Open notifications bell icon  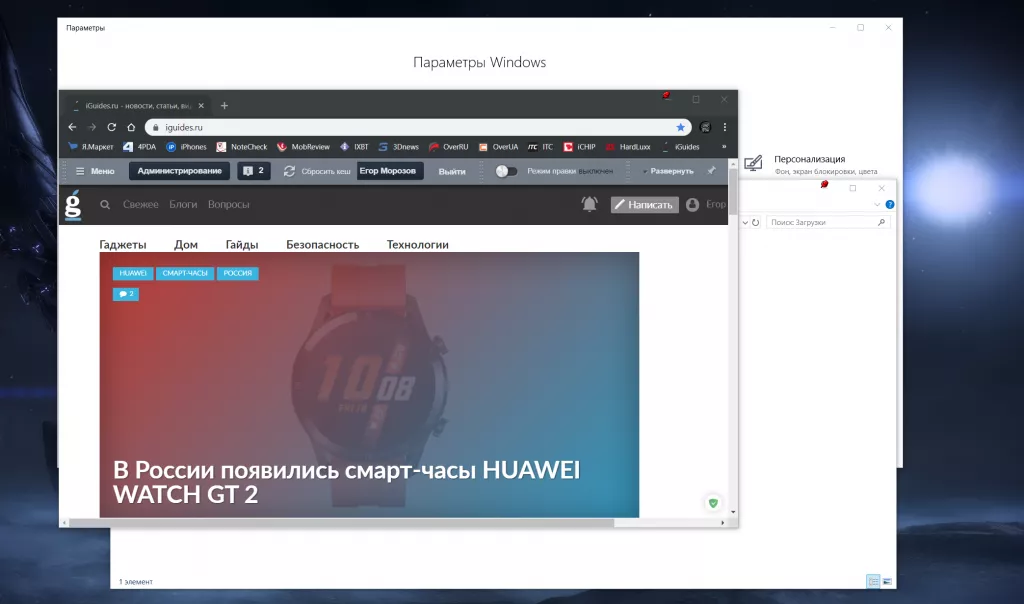[589, 204]
